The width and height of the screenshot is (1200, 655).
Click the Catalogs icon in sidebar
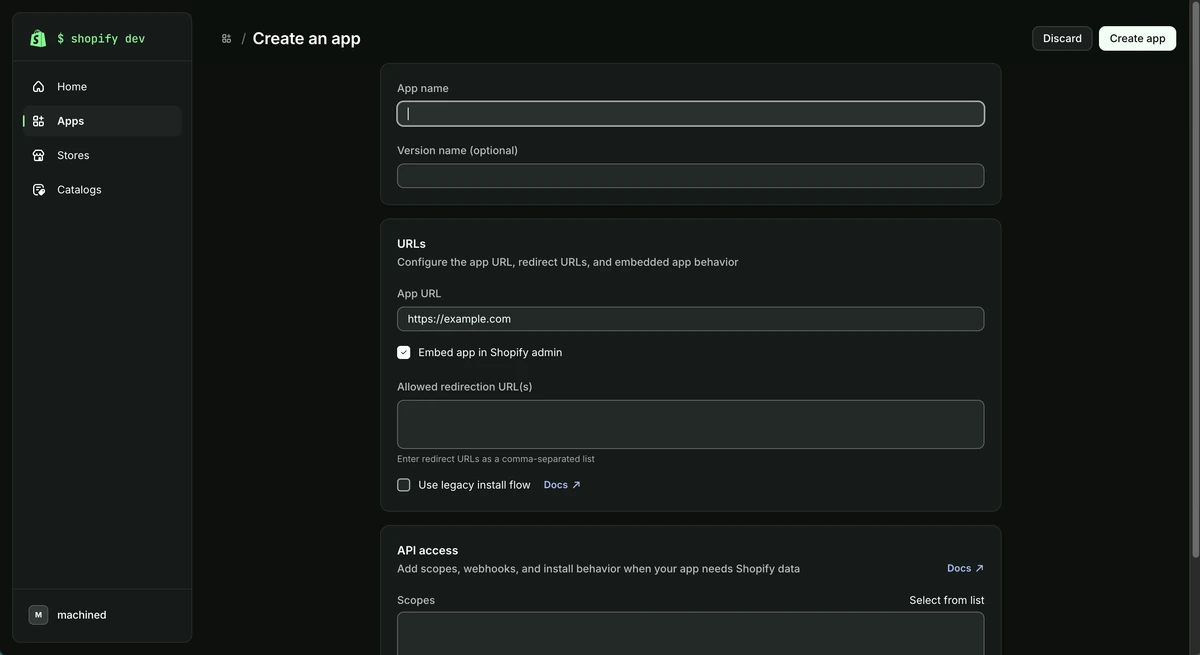coord(38,189)
